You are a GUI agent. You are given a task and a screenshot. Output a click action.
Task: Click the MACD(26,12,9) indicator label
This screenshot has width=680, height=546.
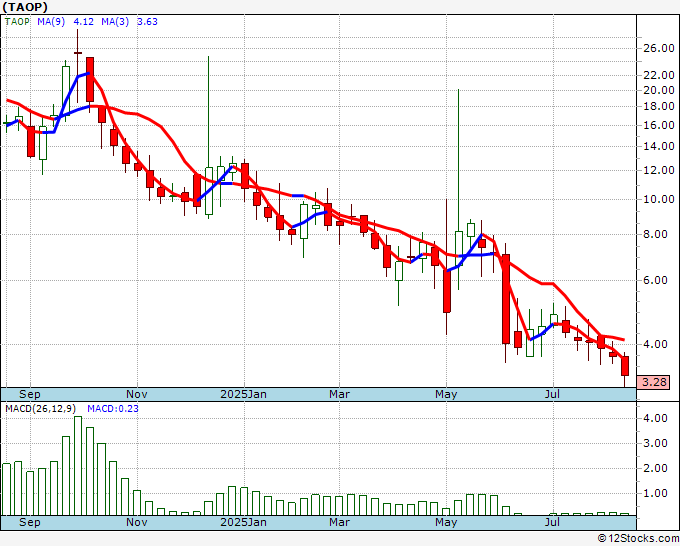point(40,409)
